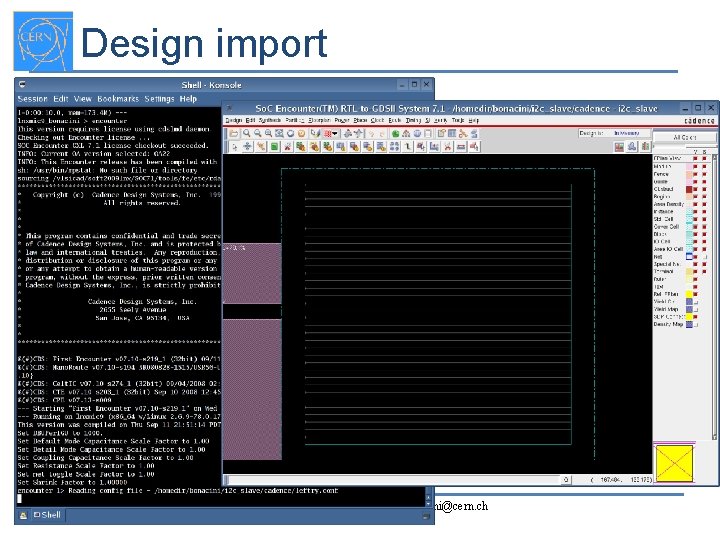
Task: Click the zoom in magnifier icon
Action: 247,134
